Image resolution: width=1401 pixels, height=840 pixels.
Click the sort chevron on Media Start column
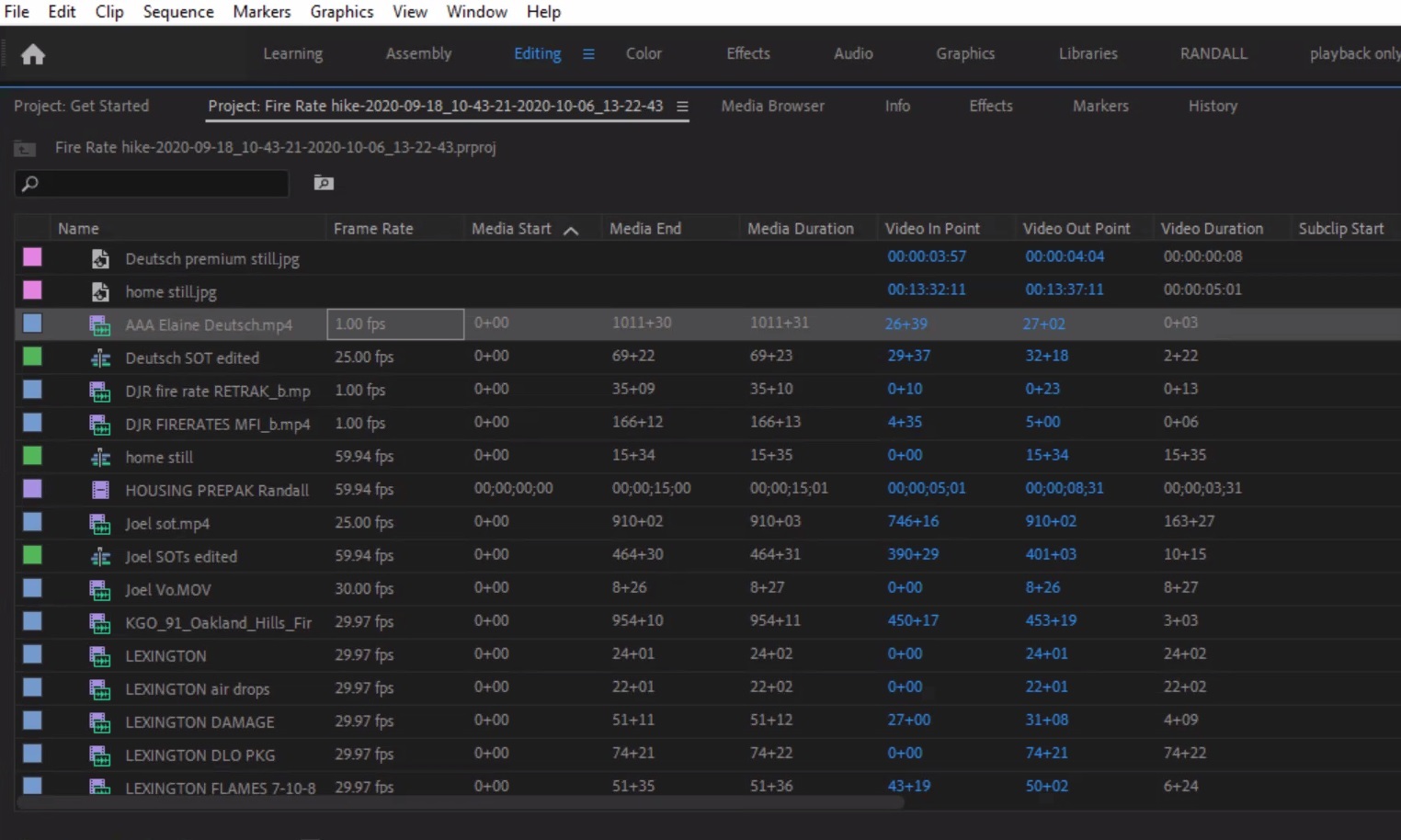pos(571,229)
